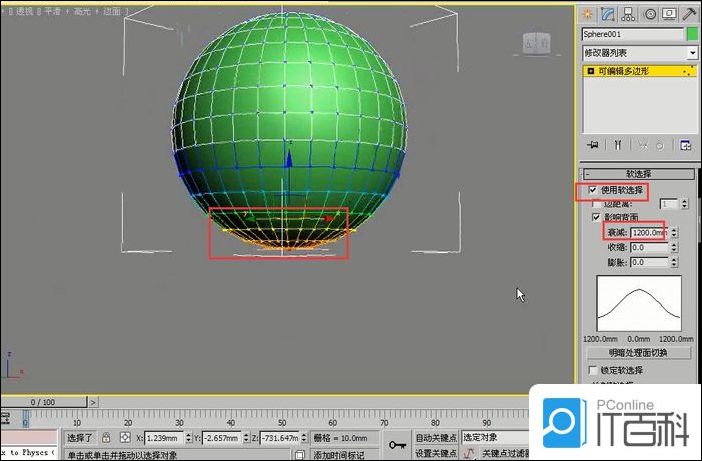This screenshot has width=702, height=461.
Task: Uncheck the 使用软选择 checkbox
Action: pos(593,189)
